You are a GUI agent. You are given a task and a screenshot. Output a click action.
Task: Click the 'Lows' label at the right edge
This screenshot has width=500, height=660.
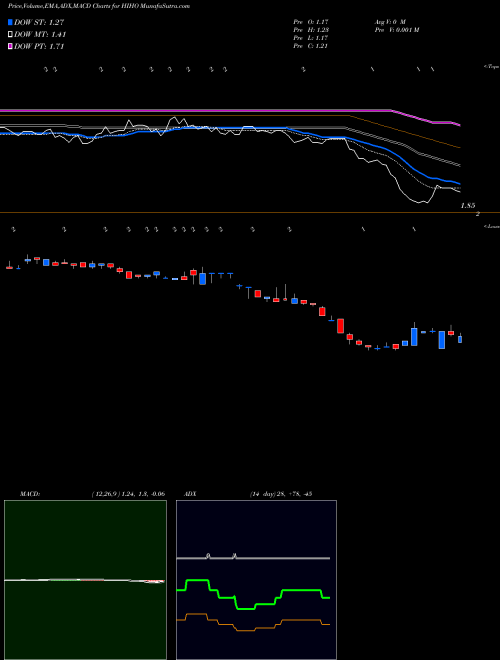(x=492, y=226)
